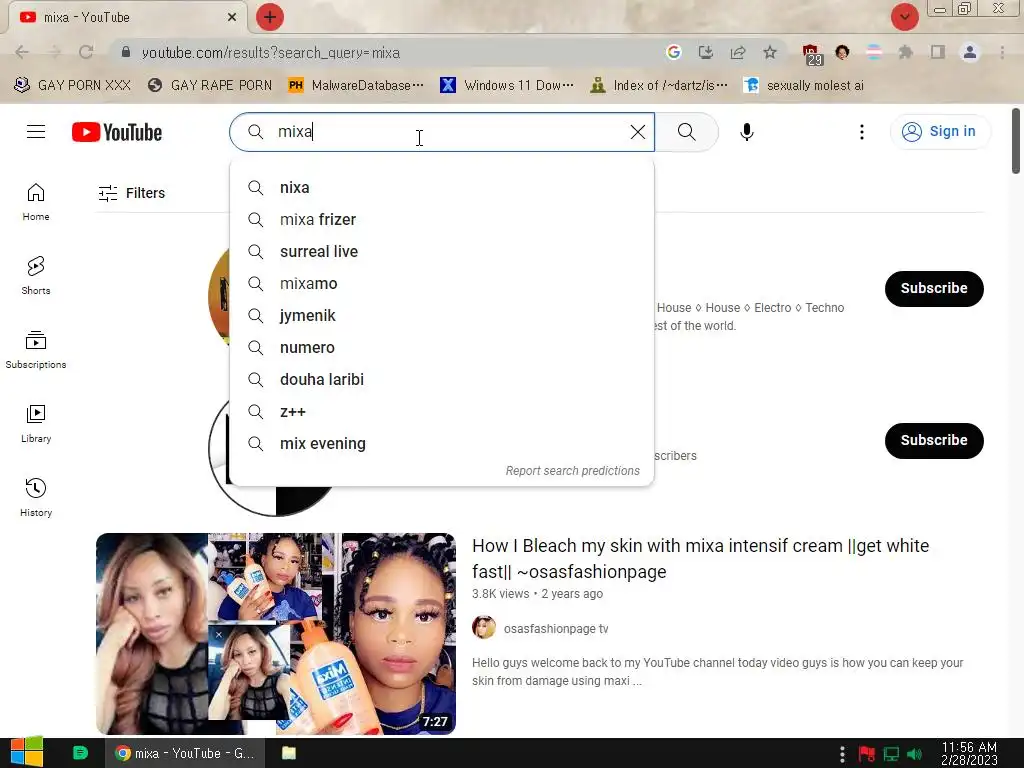This screenshot has width=1024, height=768.
Task: Click the Sign in button
Action: (x=940, y=132)
